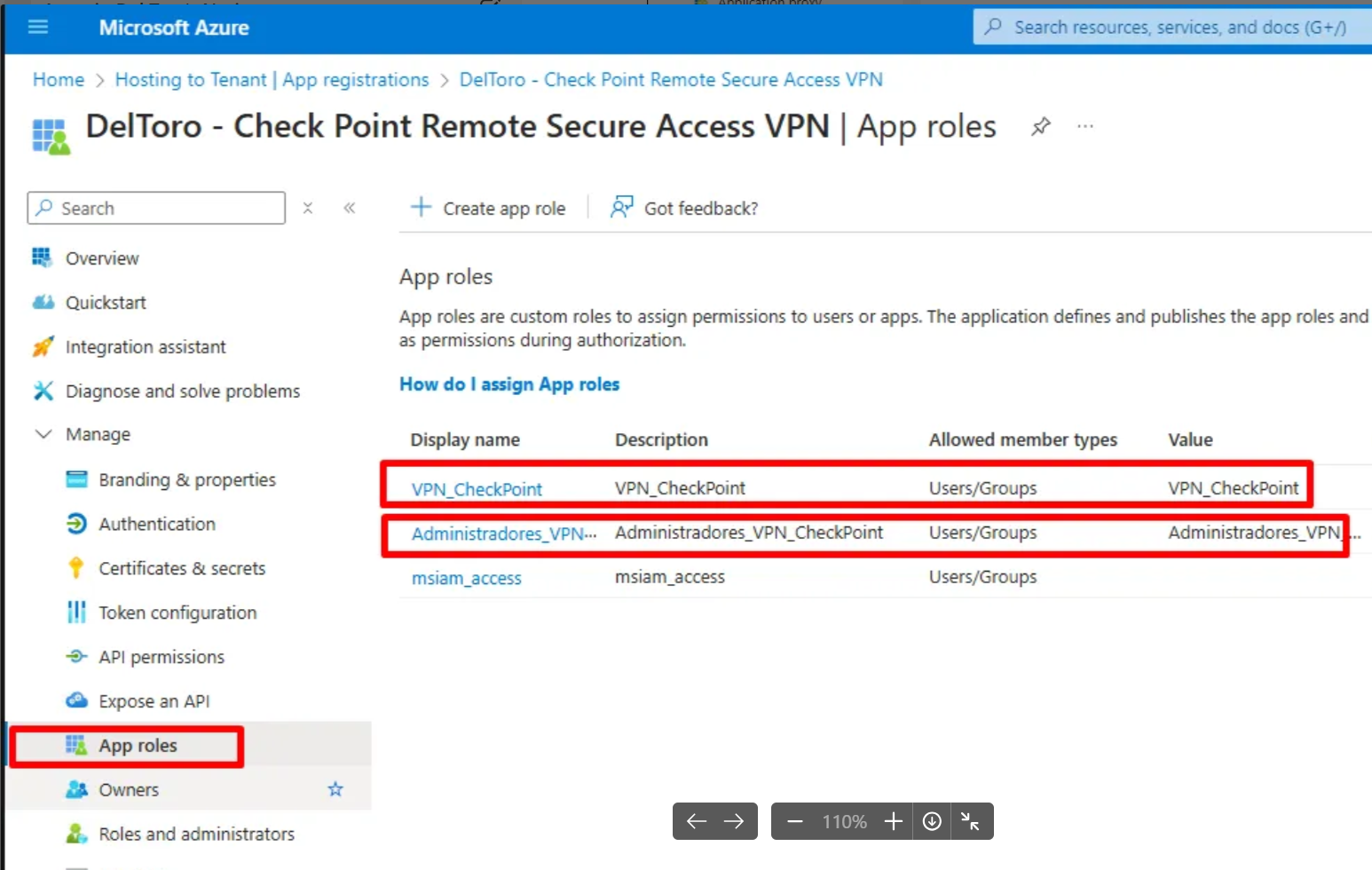Open Token configuration
Screen dimensions: 1372x870
tap(177, 612)
